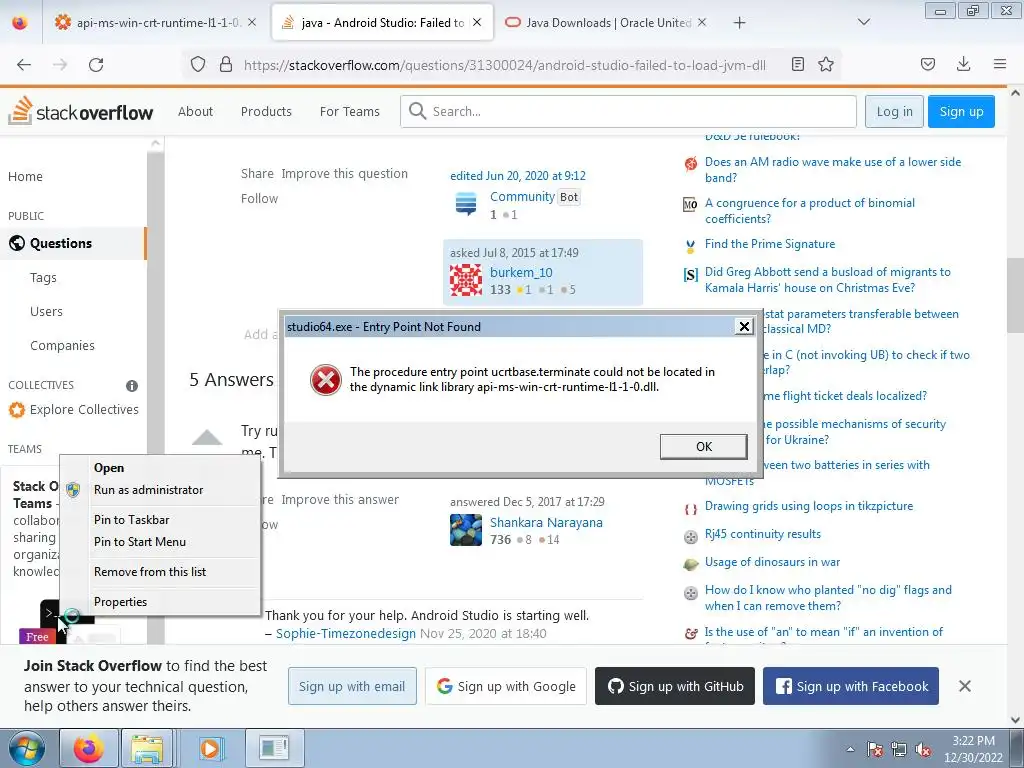Open the tracking protection shield icon
Image resolution: width=1024 pixels, height=768 pixels.
[x=198, y=64]
